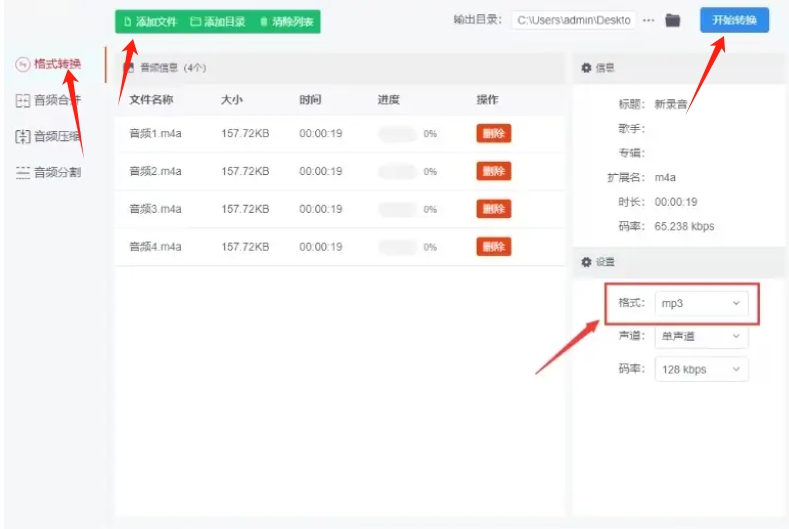Image resolution: width=789 pixels, height=529 pixels.
Task: Delete 音频3.m4a with its 删除 button
Action: click(494, 209)
